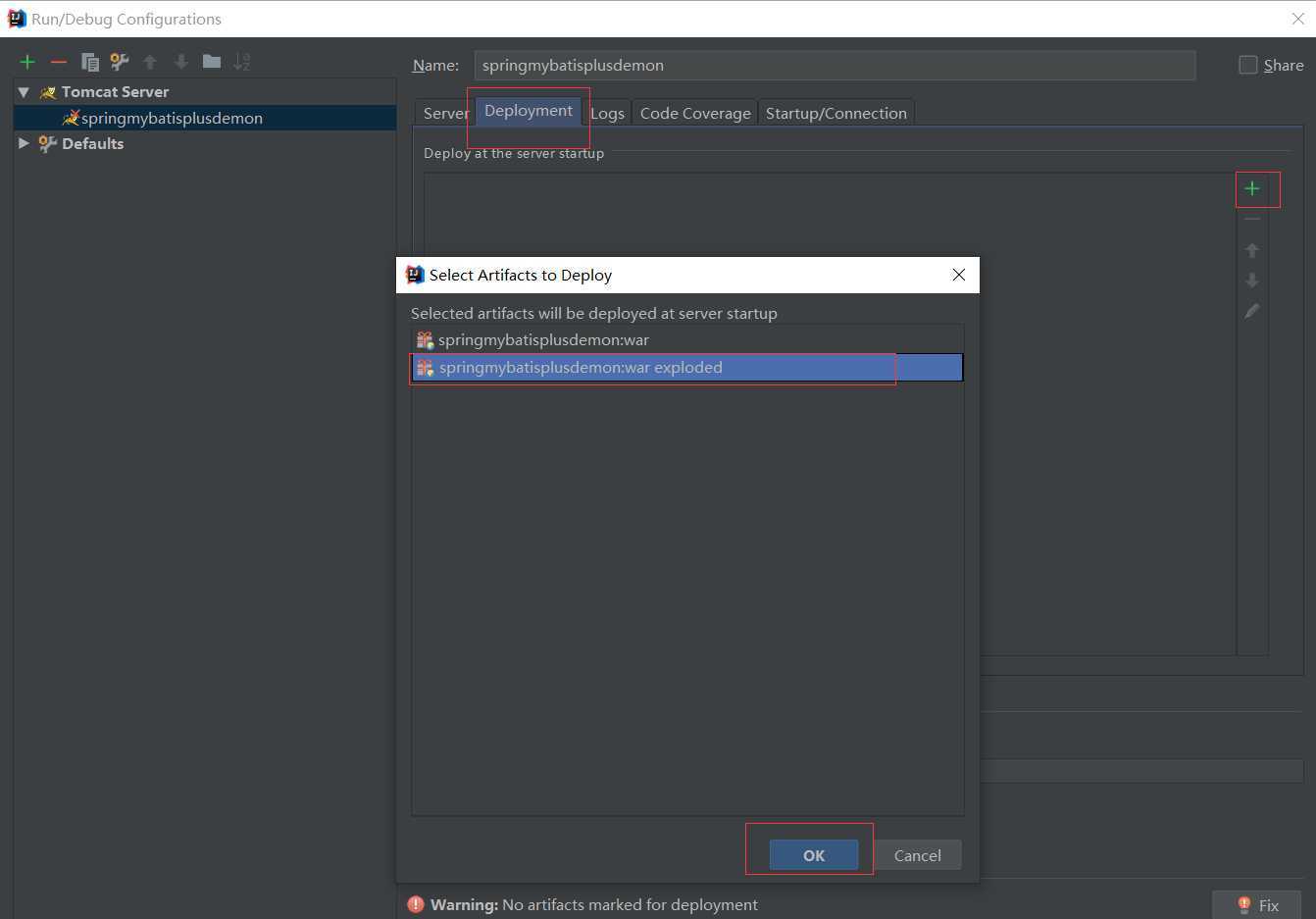Copy configuration icon in left toolbar

89,62
